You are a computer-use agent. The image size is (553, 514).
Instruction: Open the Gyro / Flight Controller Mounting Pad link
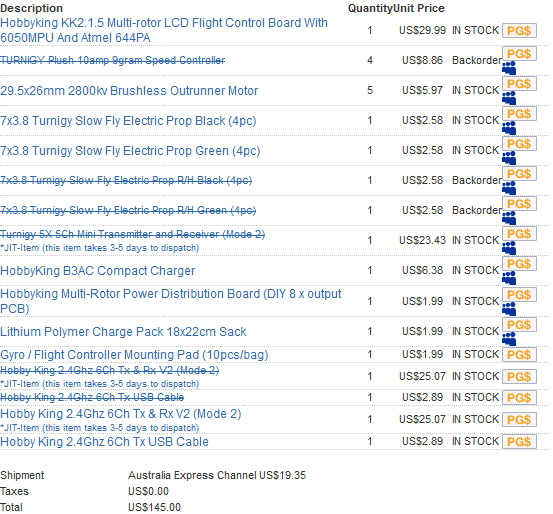point(134,355)
